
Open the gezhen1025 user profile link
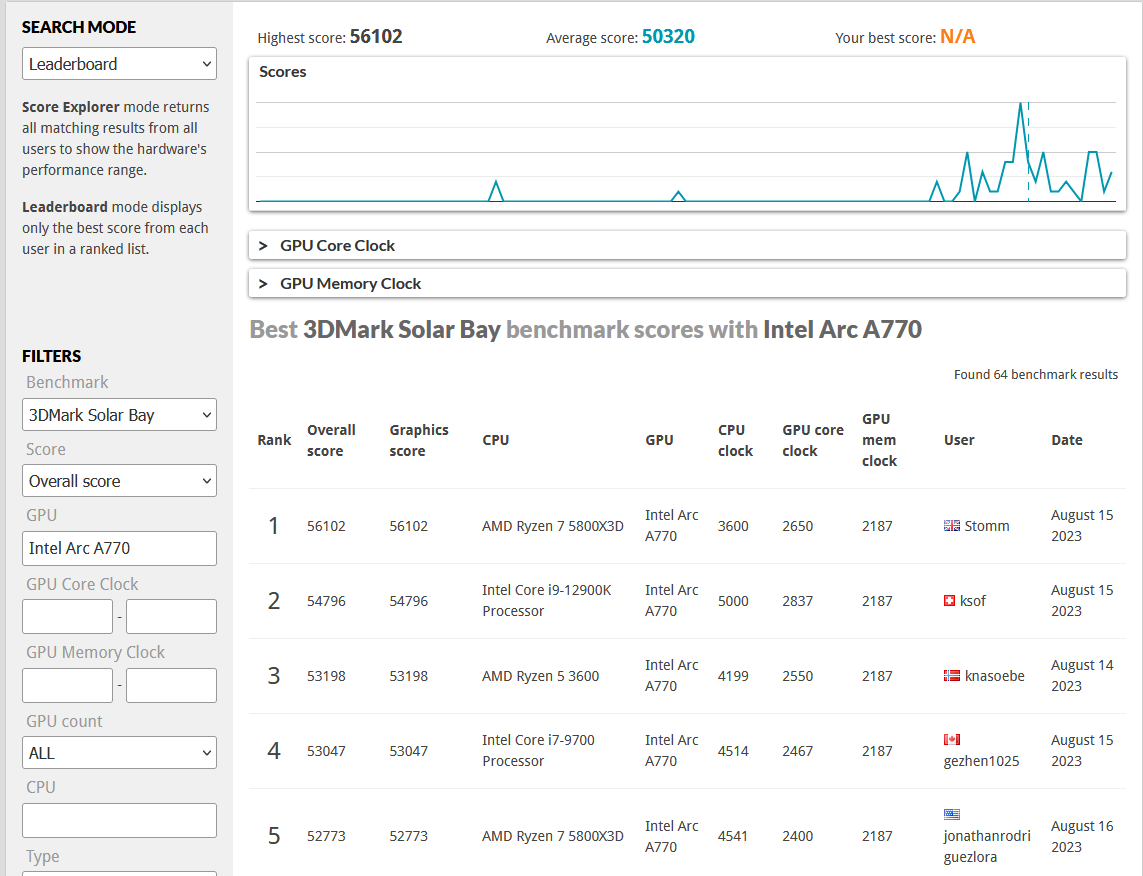(x=981, y=761)
